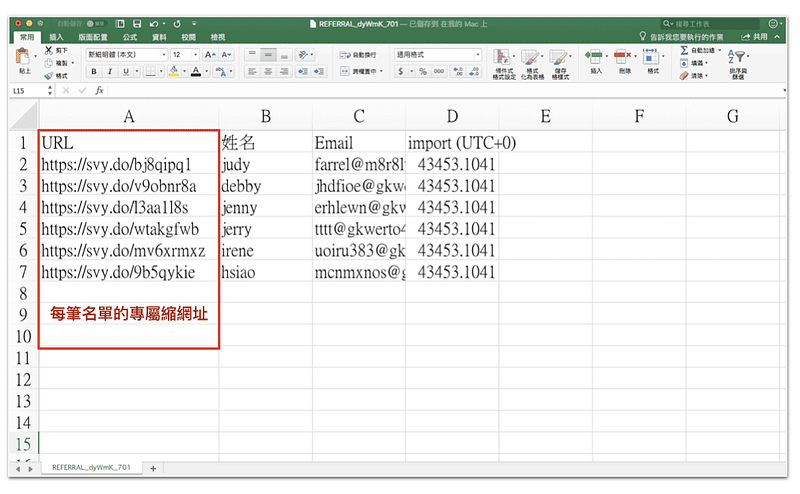Click the Conditional Formatting (條件式格式設定) icon
This screenshot has height=494, width=800.
coord(502,57)
